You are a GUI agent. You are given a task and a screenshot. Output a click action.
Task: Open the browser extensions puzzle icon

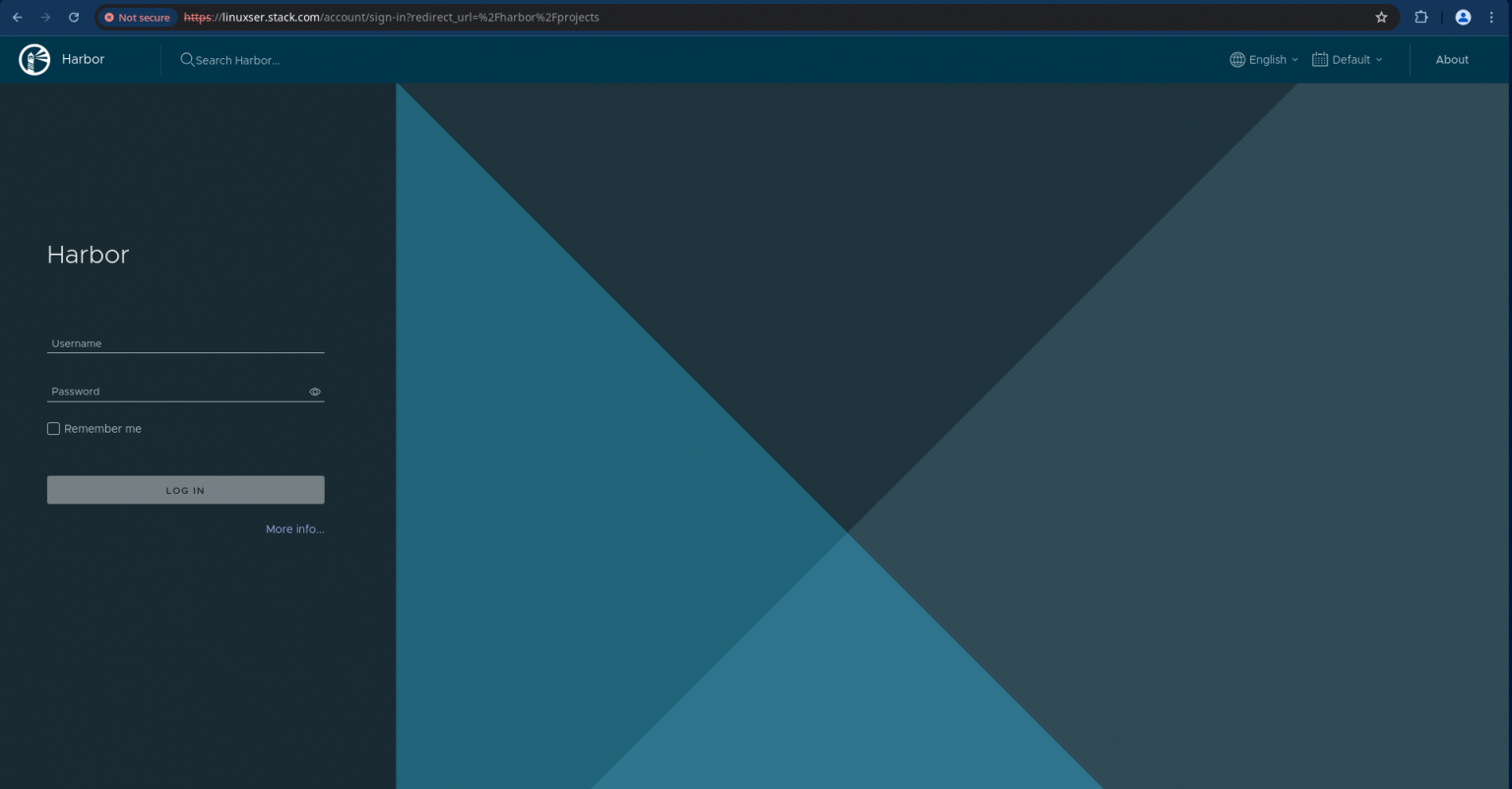pos(1420,18)
